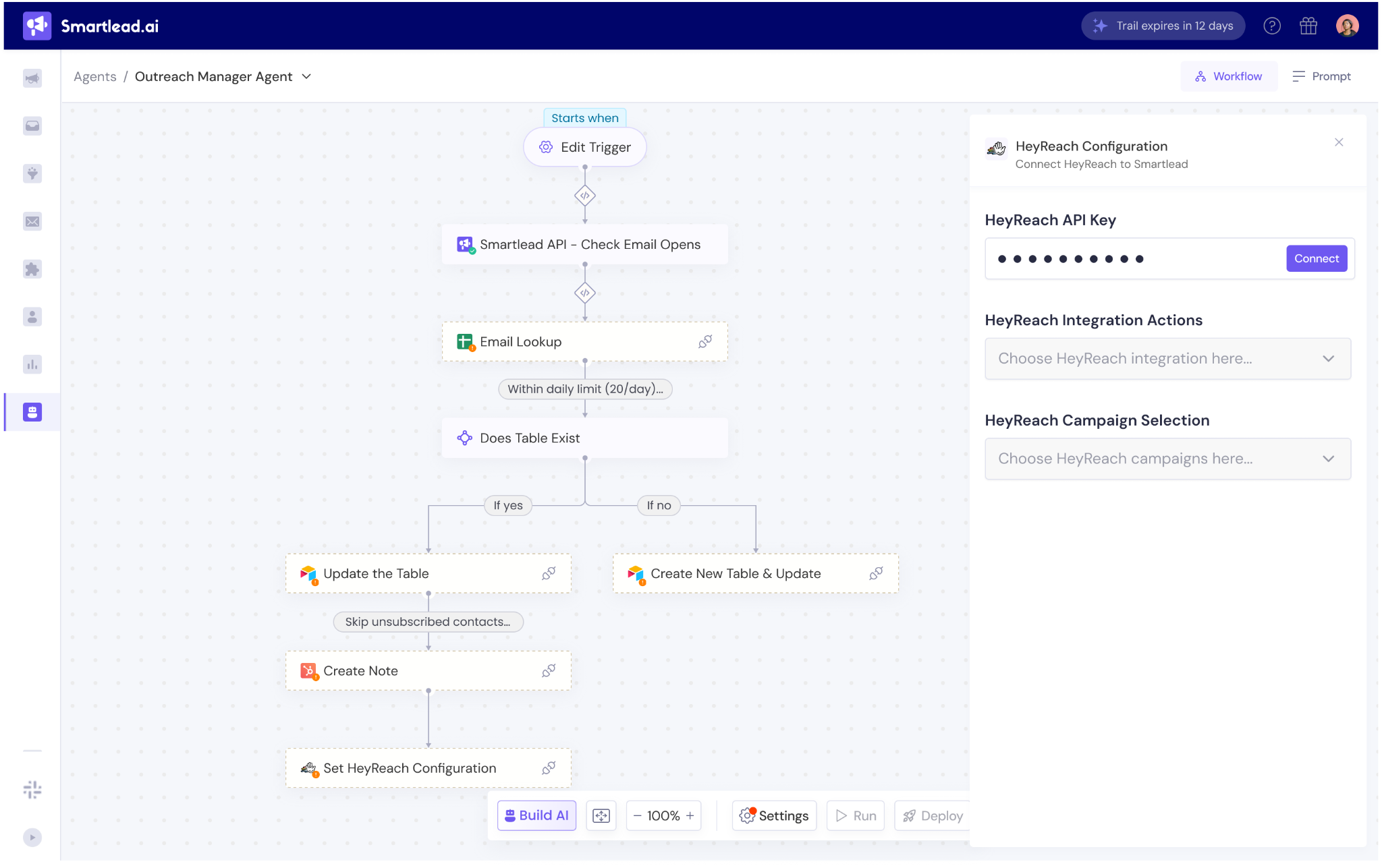Open the inbox icon in left sidebar
Image resolution: width=1382 pixels, height=868 pixels.
(32, 126)
